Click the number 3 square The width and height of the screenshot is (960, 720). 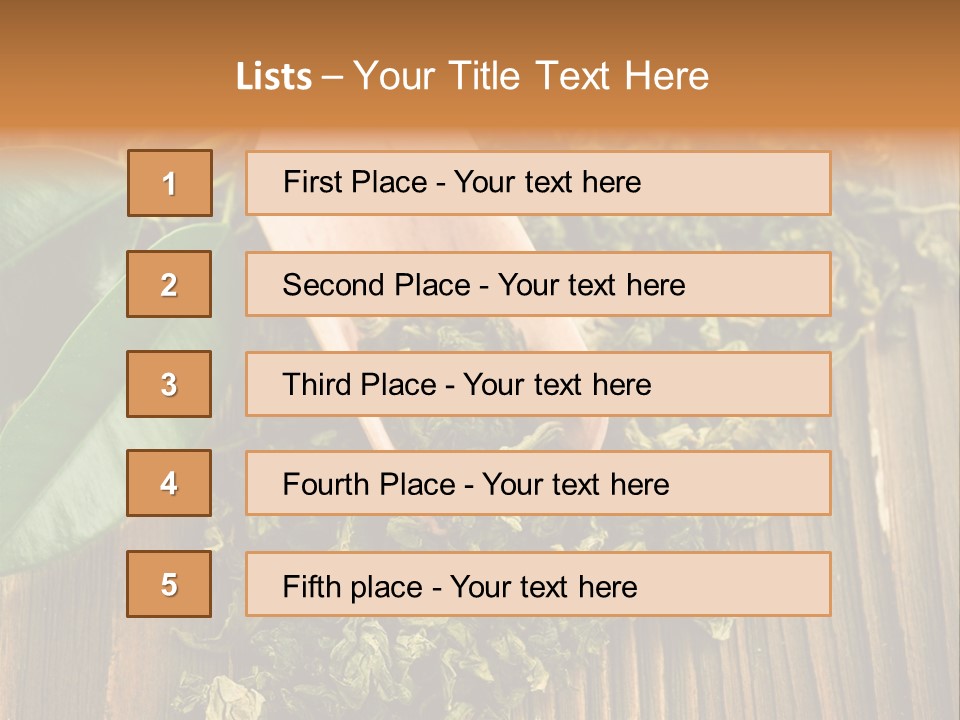point(169,384)
